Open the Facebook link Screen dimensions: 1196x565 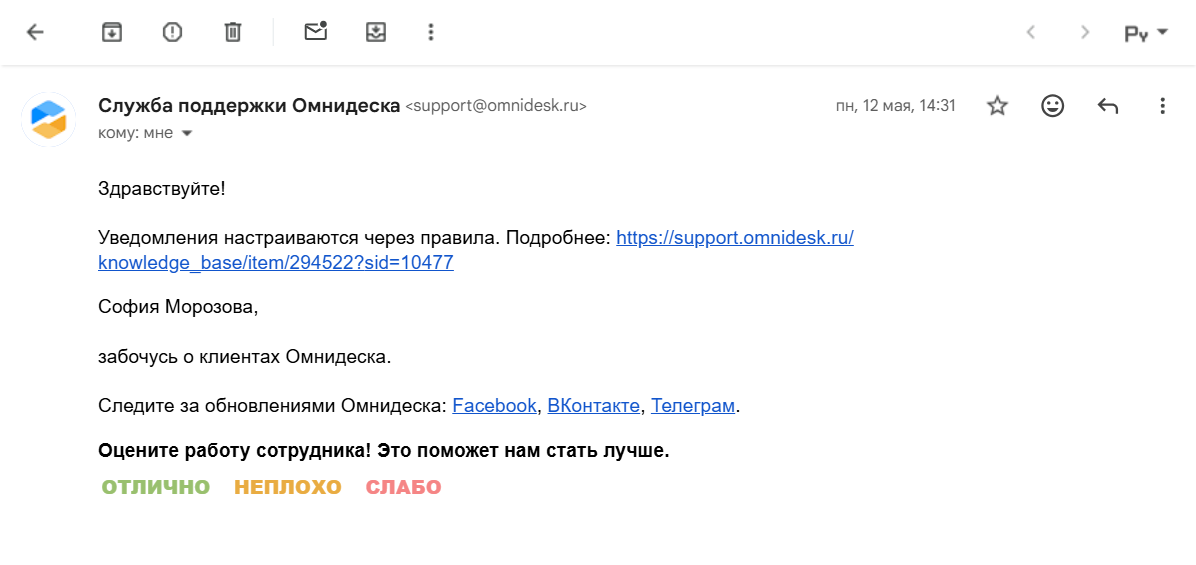[x=494, y=406]
